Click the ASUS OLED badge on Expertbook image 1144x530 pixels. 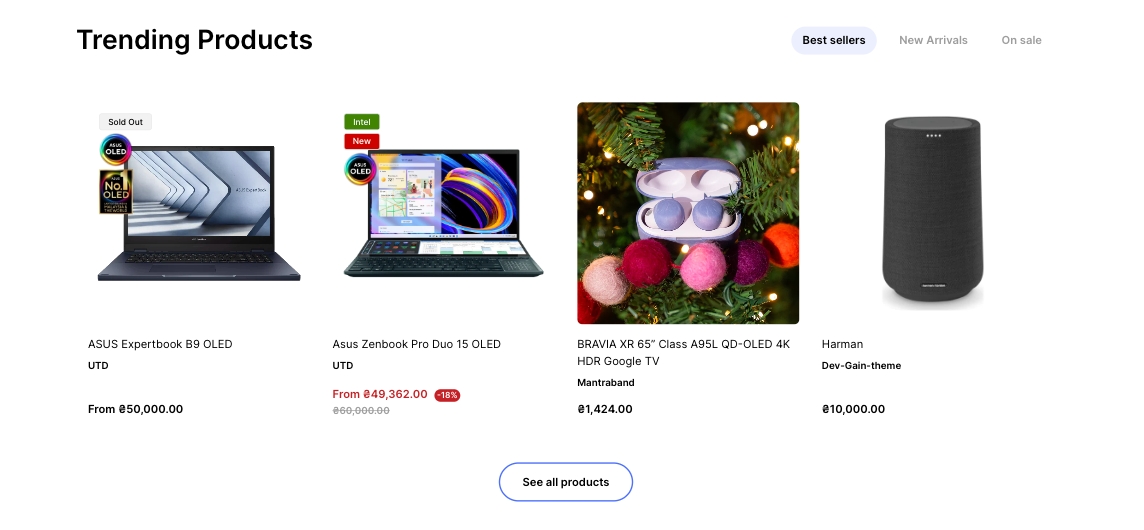(116, 150)
